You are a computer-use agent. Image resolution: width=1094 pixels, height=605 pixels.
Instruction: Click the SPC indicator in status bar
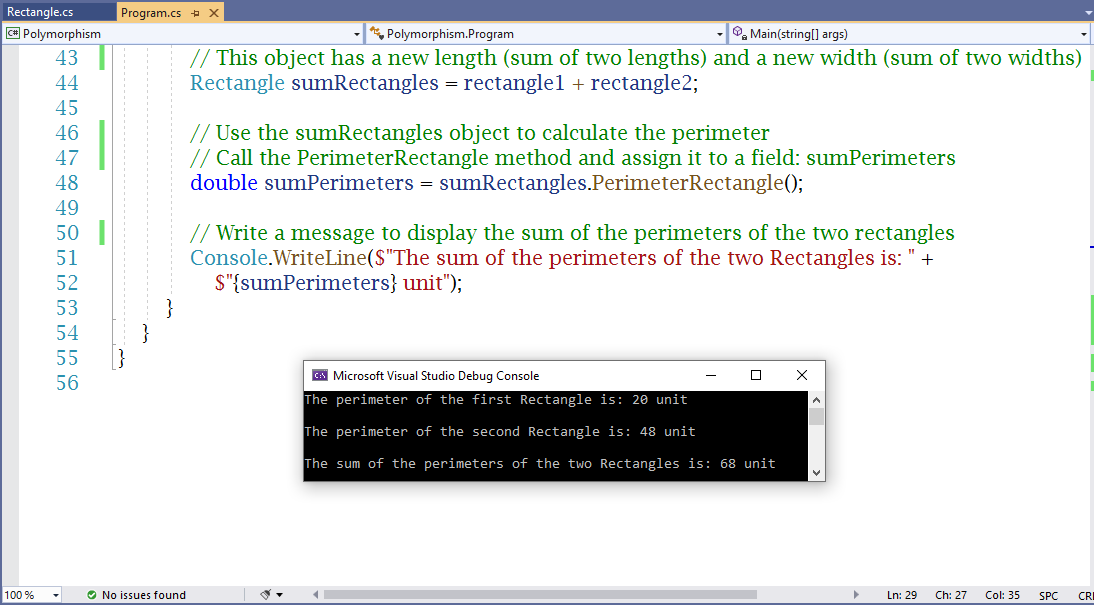pyautogui.click(x=1048, y=595)
